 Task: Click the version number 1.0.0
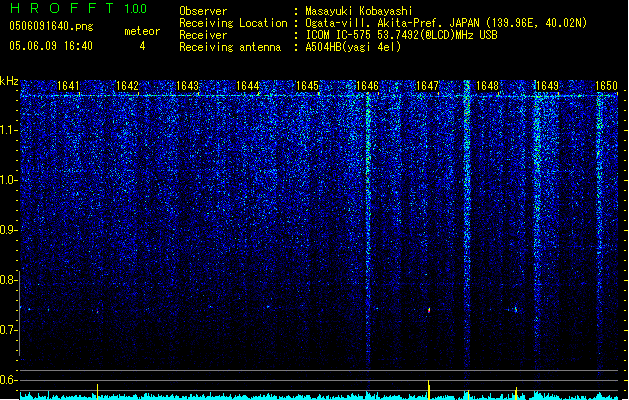pos(135,9)
